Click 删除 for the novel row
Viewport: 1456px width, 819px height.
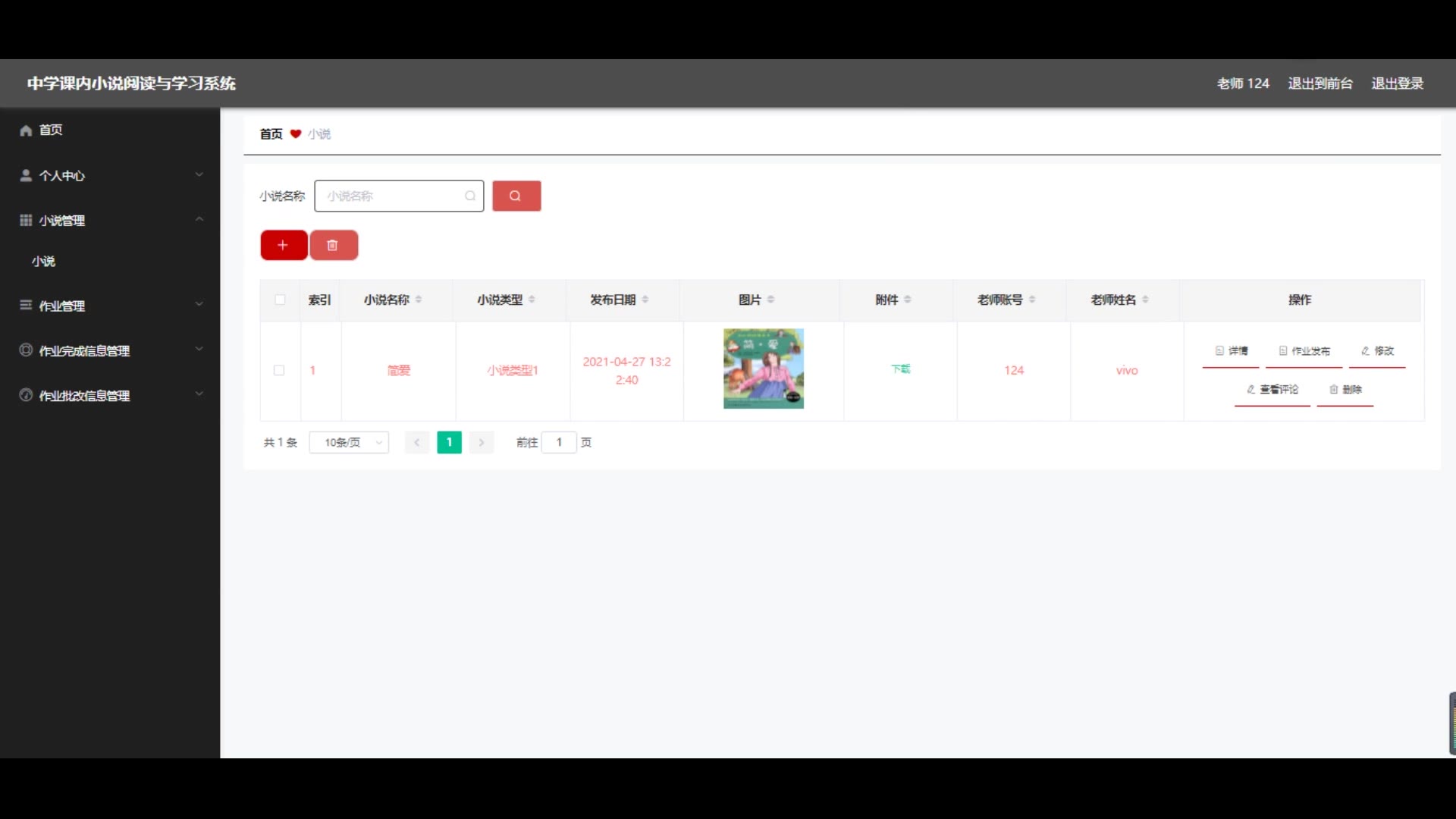coord(1345,390)
